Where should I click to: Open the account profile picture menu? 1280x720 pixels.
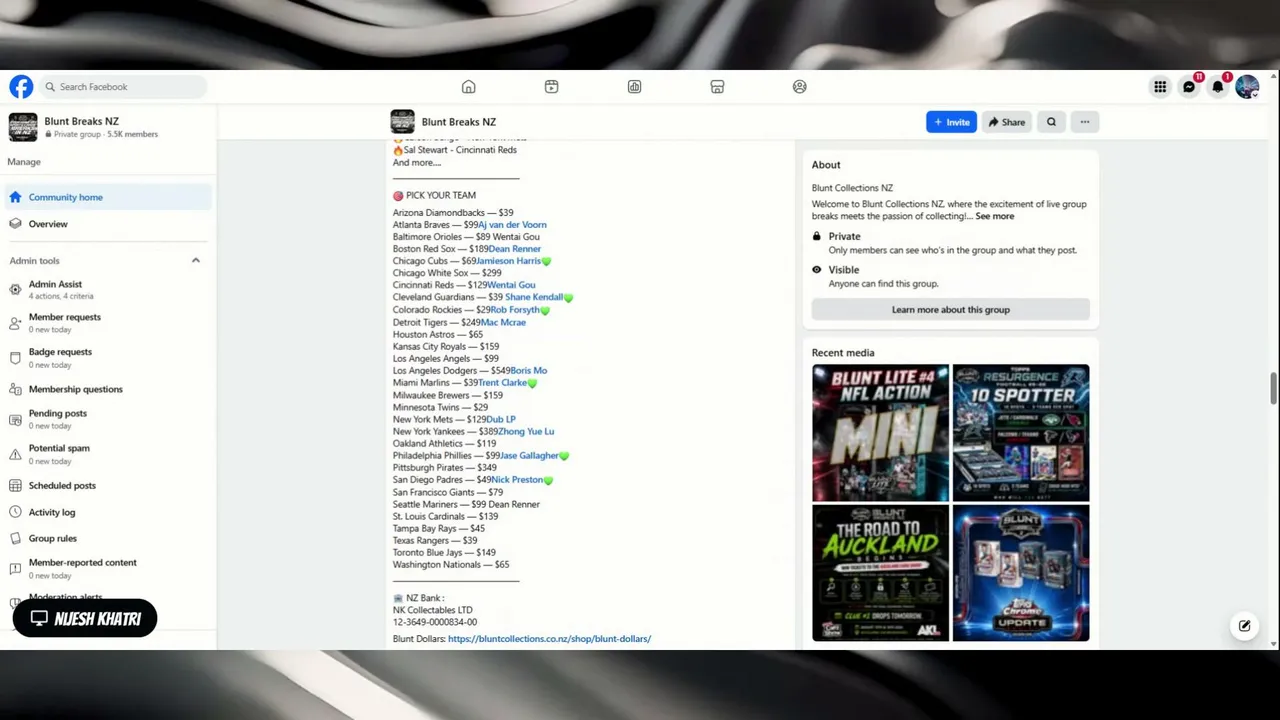click(x=1247, y=87)
